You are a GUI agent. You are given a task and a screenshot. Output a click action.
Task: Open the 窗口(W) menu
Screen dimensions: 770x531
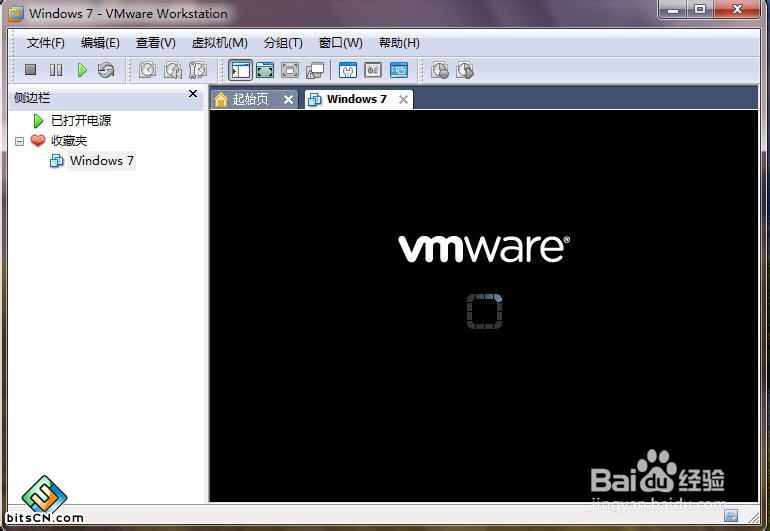click(x=341, y=43)
